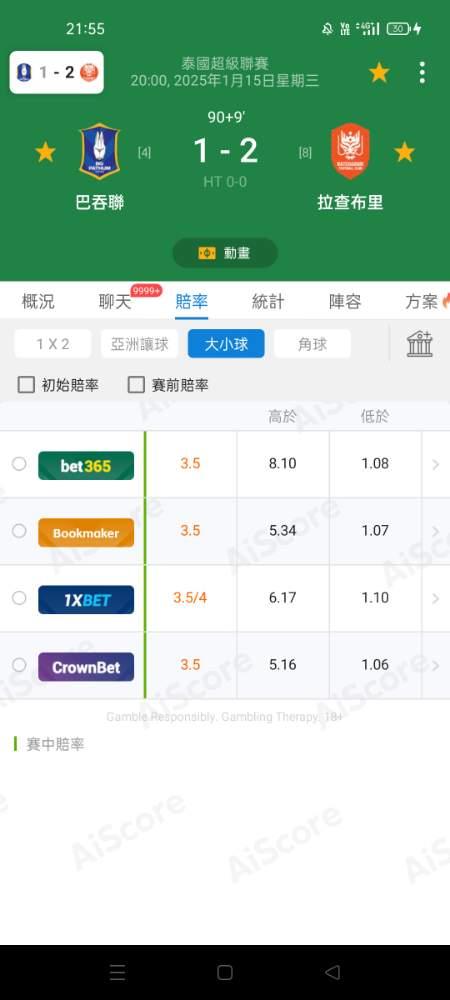Tap the 低於 column header
The image size is (450, 1000).
375,417
